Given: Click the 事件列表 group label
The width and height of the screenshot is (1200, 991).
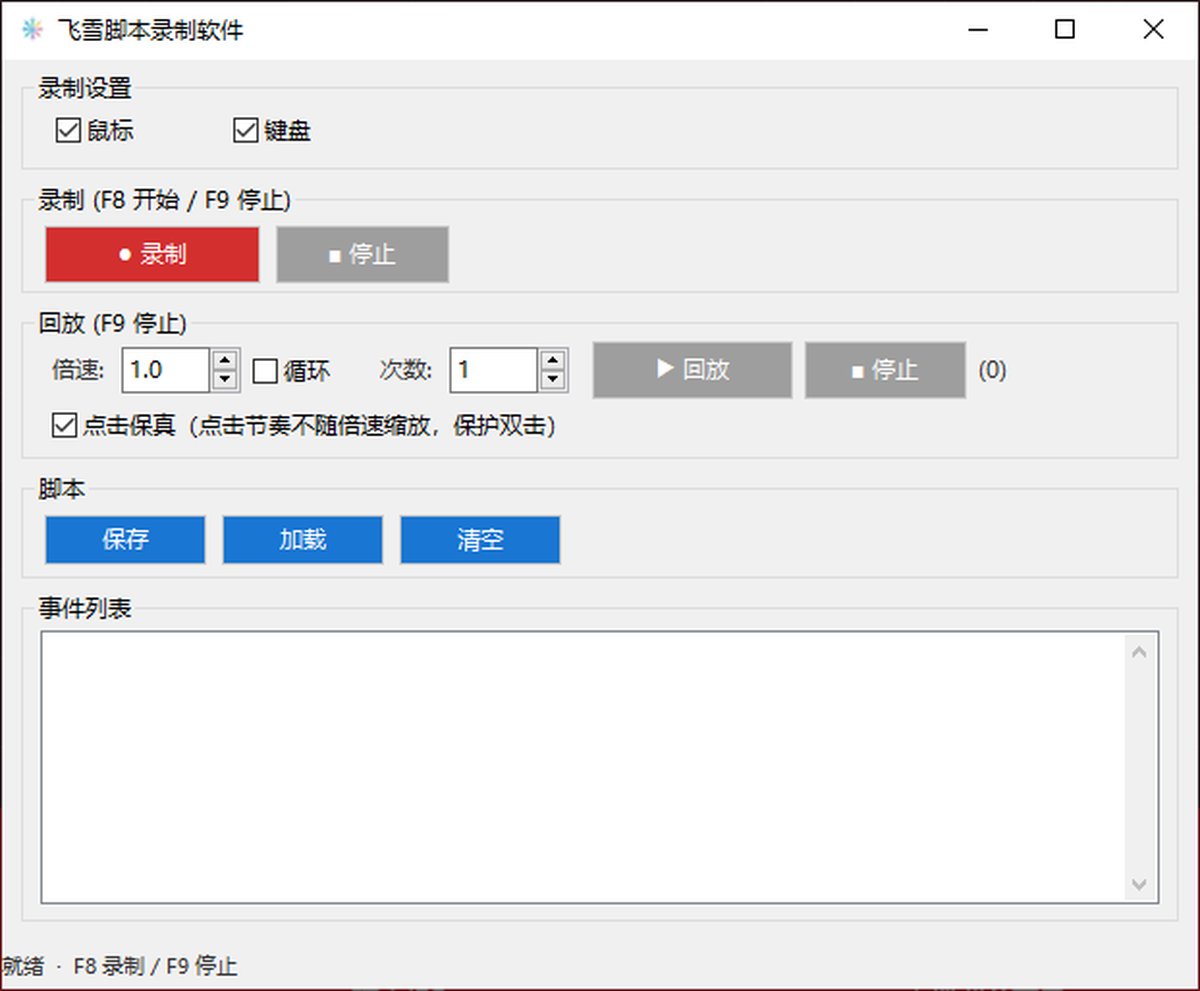Looking at the screenshot, I should click(x=85, y=608).
